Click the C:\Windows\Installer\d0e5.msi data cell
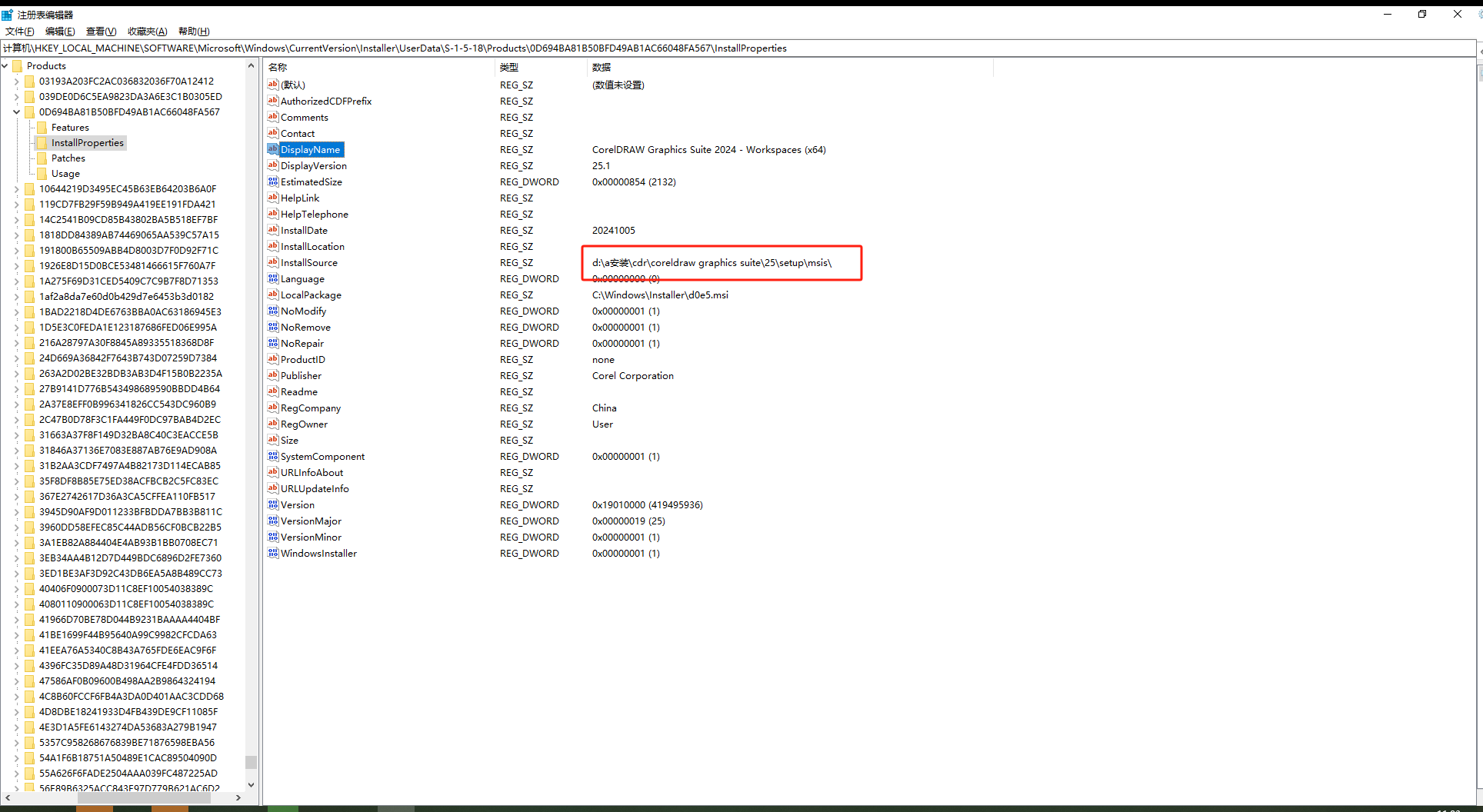The width and height of the screenshot is (1483, 812). (660, 295)
